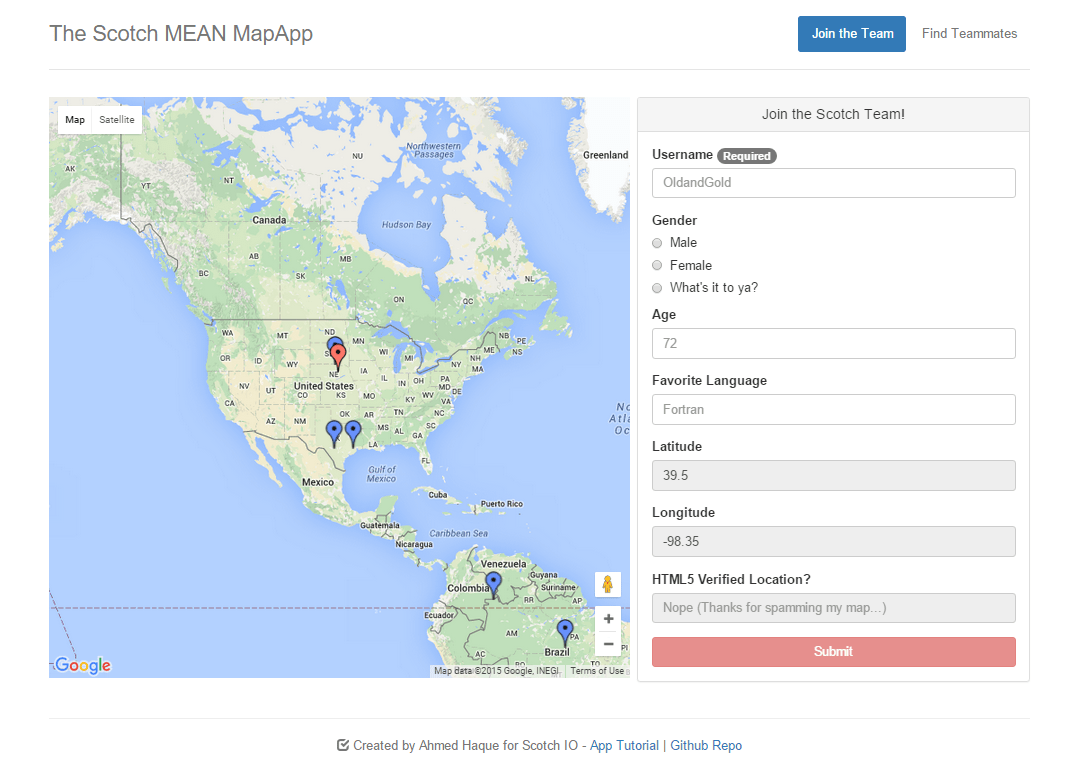This screenshot has width=1073, height=770.
Task: Select the Male gender option
Action: [657, 242]
